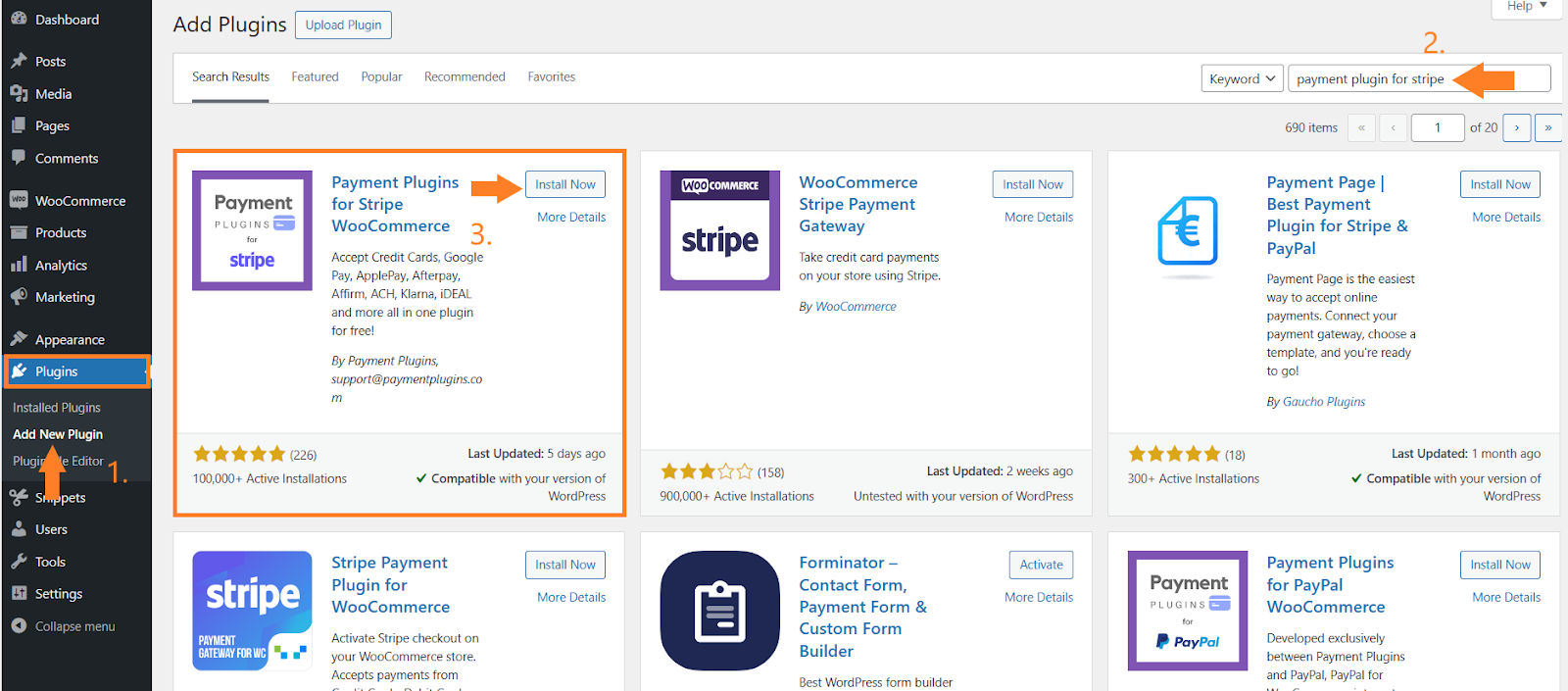Click the WooCommerce sidebar icon

click(19, 200)
